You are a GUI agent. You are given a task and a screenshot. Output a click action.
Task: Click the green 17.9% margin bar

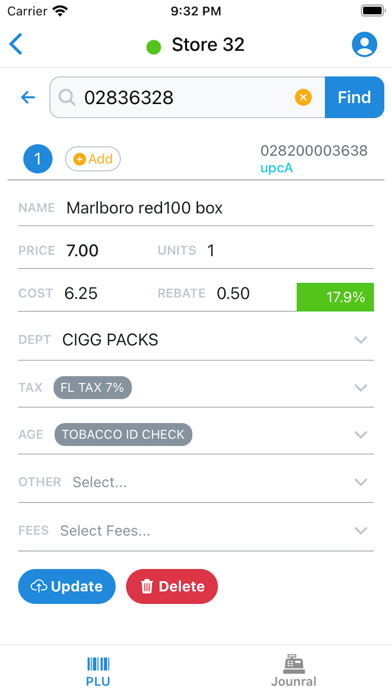point(335,297)
